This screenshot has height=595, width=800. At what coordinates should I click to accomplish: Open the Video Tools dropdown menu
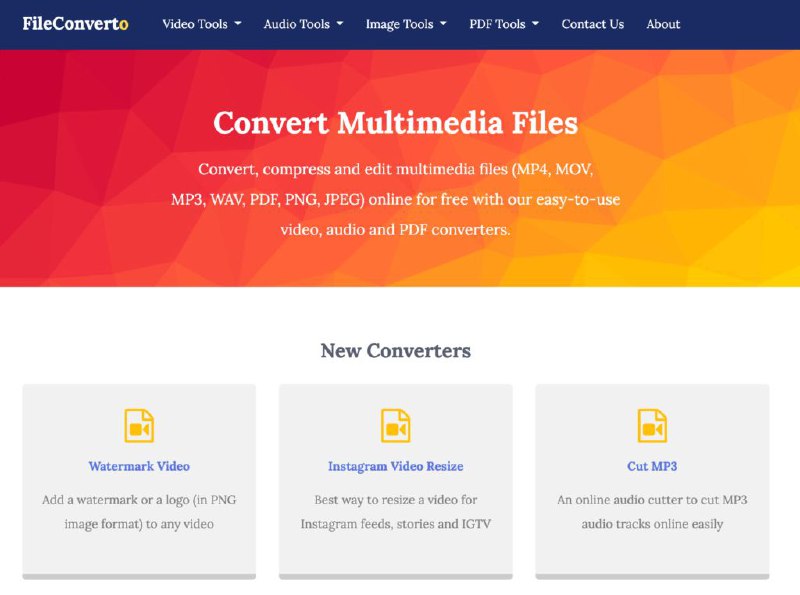tap(201, 24)
